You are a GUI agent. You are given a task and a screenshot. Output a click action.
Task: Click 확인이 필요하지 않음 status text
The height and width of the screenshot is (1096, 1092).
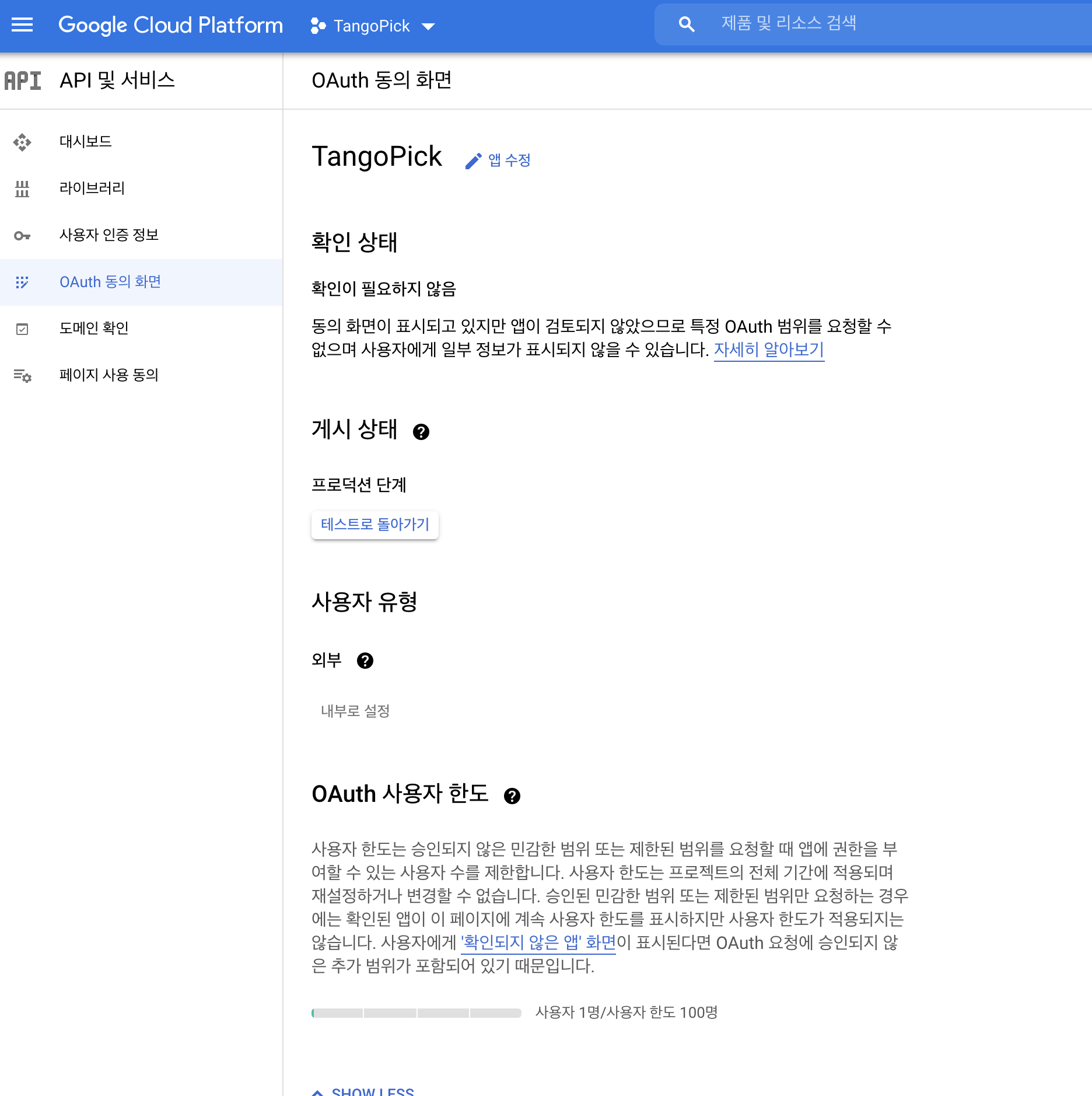384,289
